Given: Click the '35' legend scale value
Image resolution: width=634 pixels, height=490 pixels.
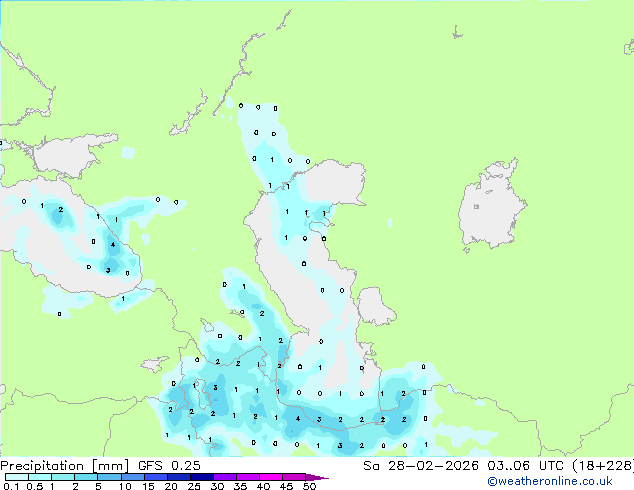Looking at the screenshot, I should pyautogui.click(x=240, y=486).
